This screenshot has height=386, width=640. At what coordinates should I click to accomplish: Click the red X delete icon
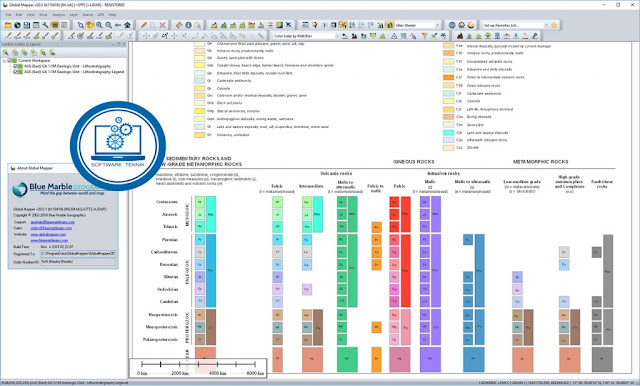coord(162,25)
